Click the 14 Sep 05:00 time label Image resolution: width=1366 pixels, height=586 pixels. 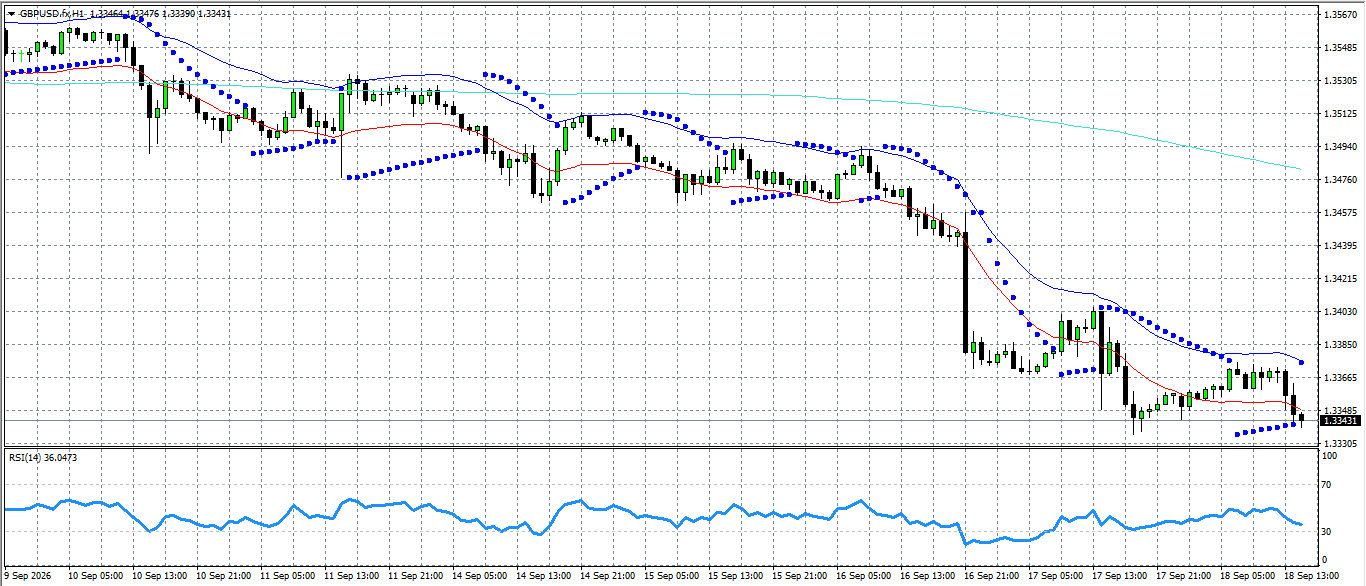(480, 577)
